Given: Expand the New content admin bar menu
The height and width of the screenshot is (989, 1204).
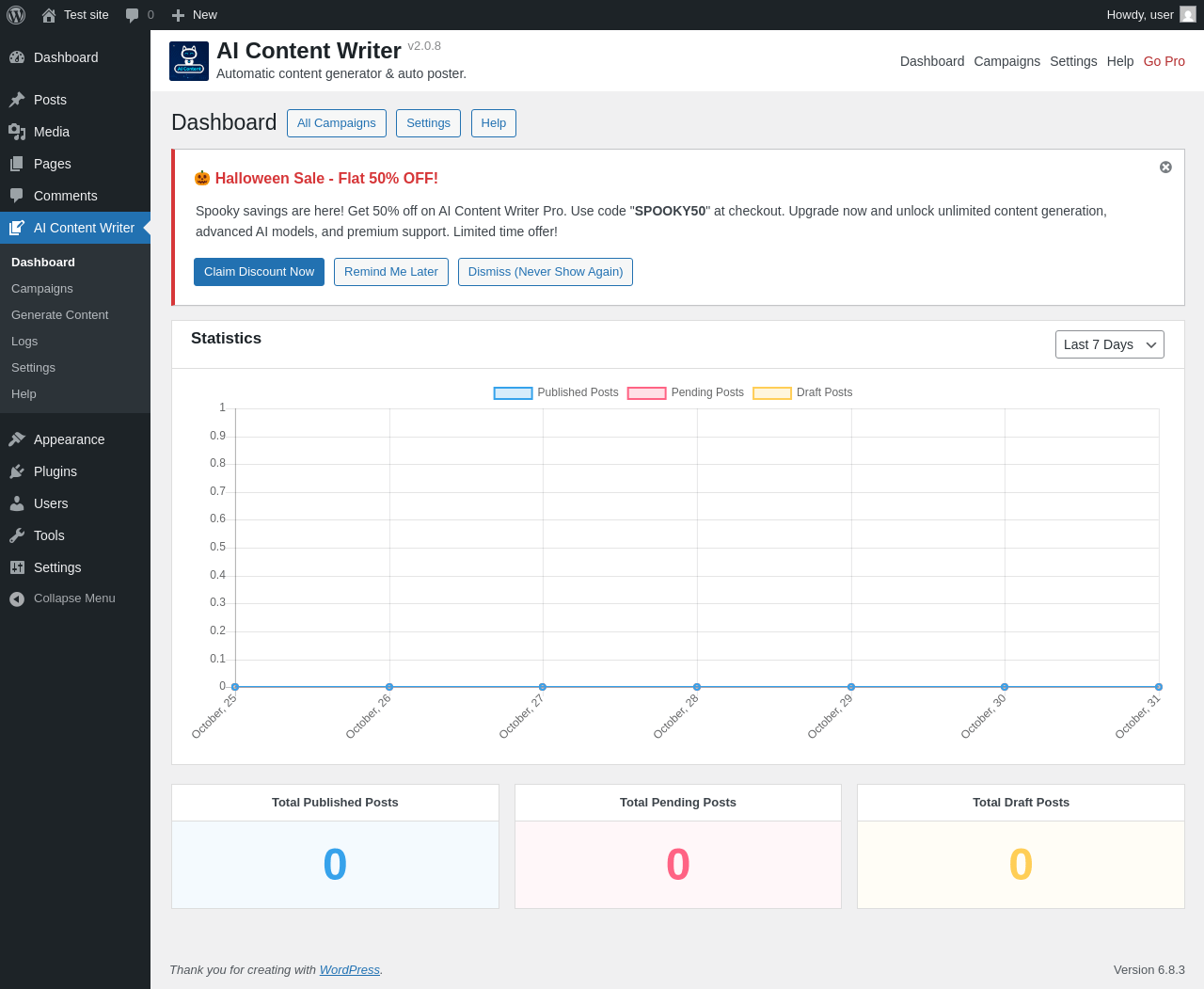Looking at the screenshot, I should 194,15.
